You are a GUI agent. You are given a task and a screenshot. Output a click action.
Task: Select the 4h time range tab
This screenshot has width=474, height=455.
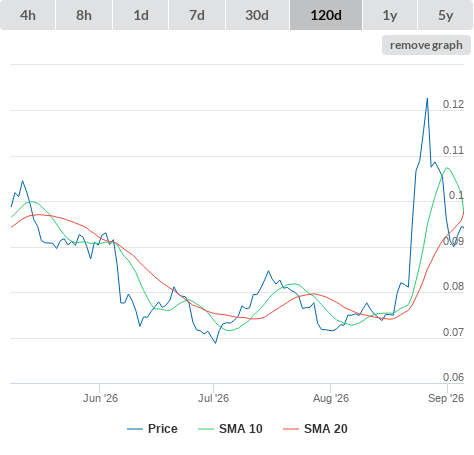click(x=28, y=15)
